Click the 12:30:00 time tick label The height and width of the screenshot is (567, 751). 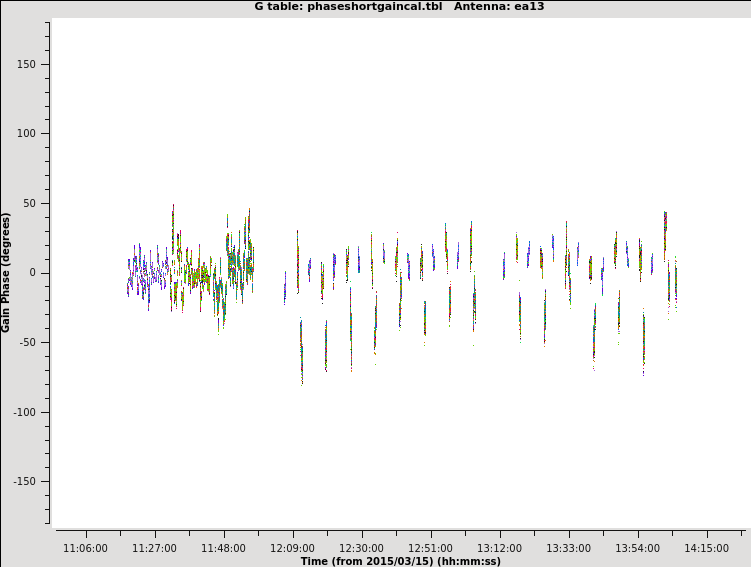(x=361, y=548)
